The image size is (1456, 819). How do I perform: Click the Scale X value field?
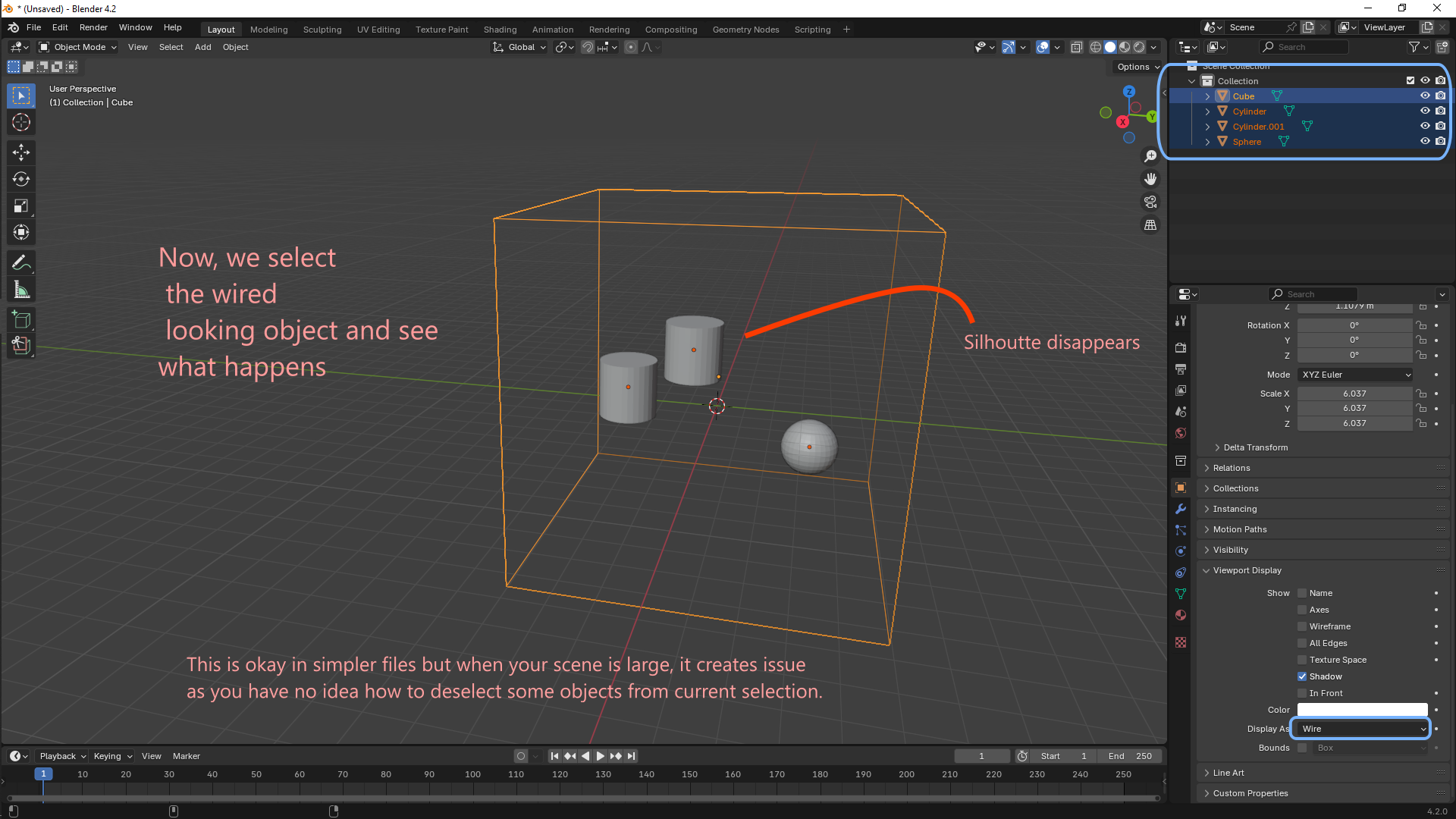[1354, 394]
